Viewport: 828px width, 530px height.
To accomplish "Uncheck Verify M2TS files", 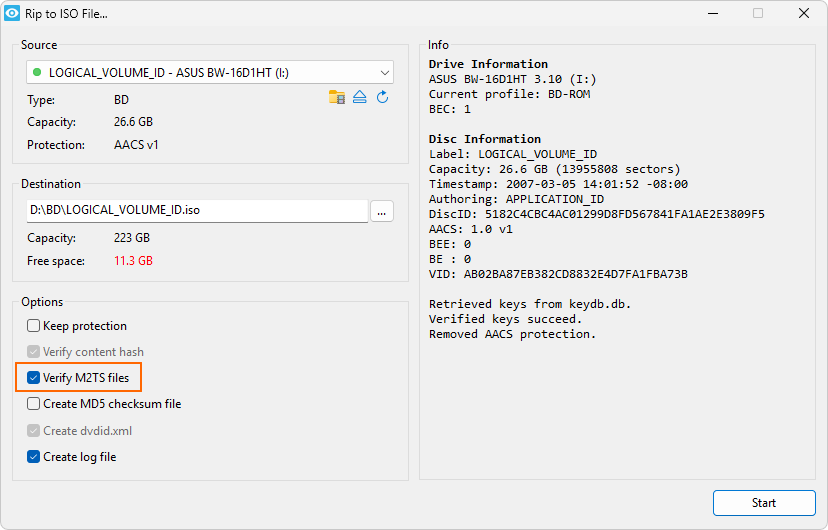I will click(33, 377).
